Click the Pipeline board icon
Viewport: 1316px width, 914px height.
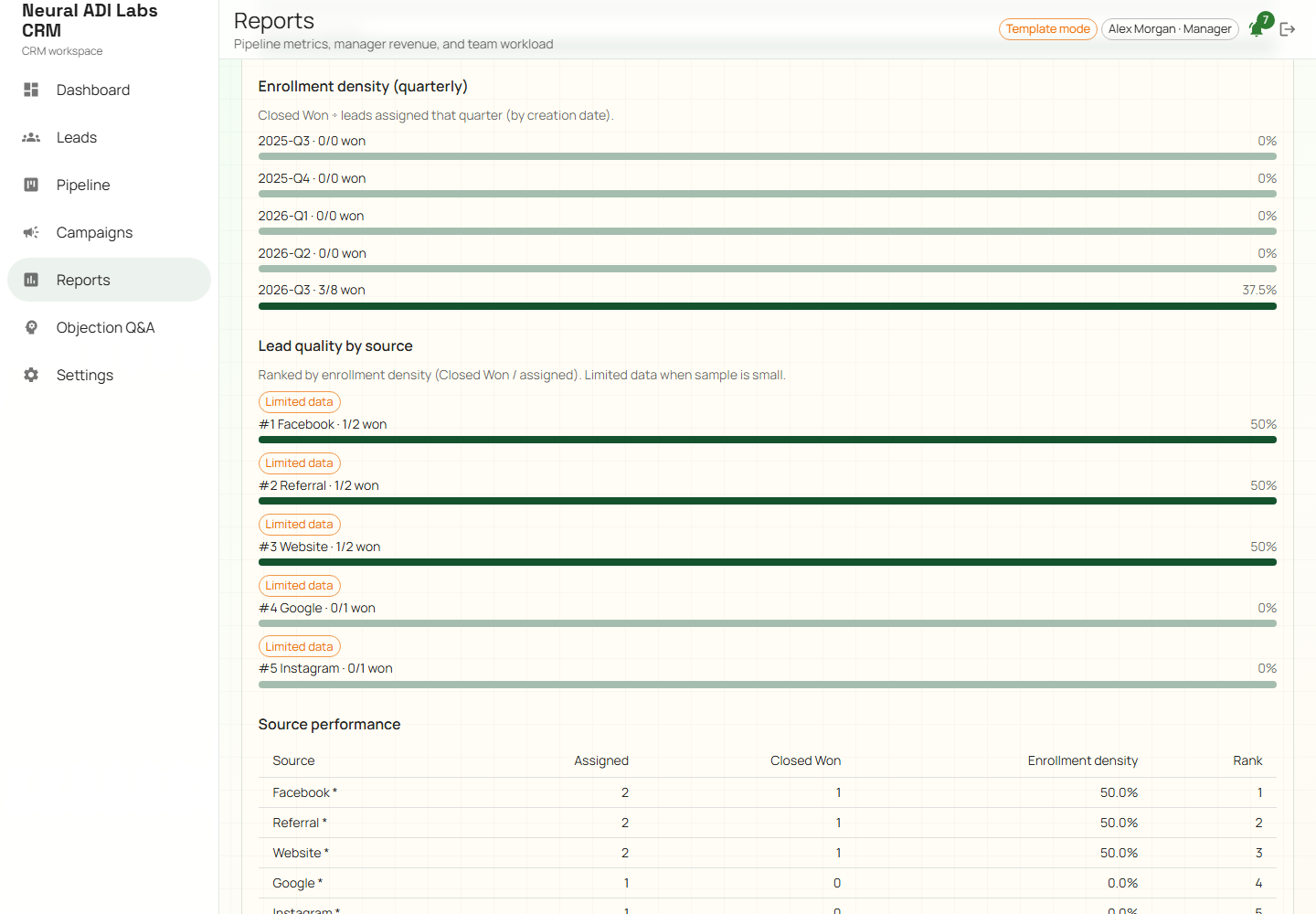coord(31,185)
